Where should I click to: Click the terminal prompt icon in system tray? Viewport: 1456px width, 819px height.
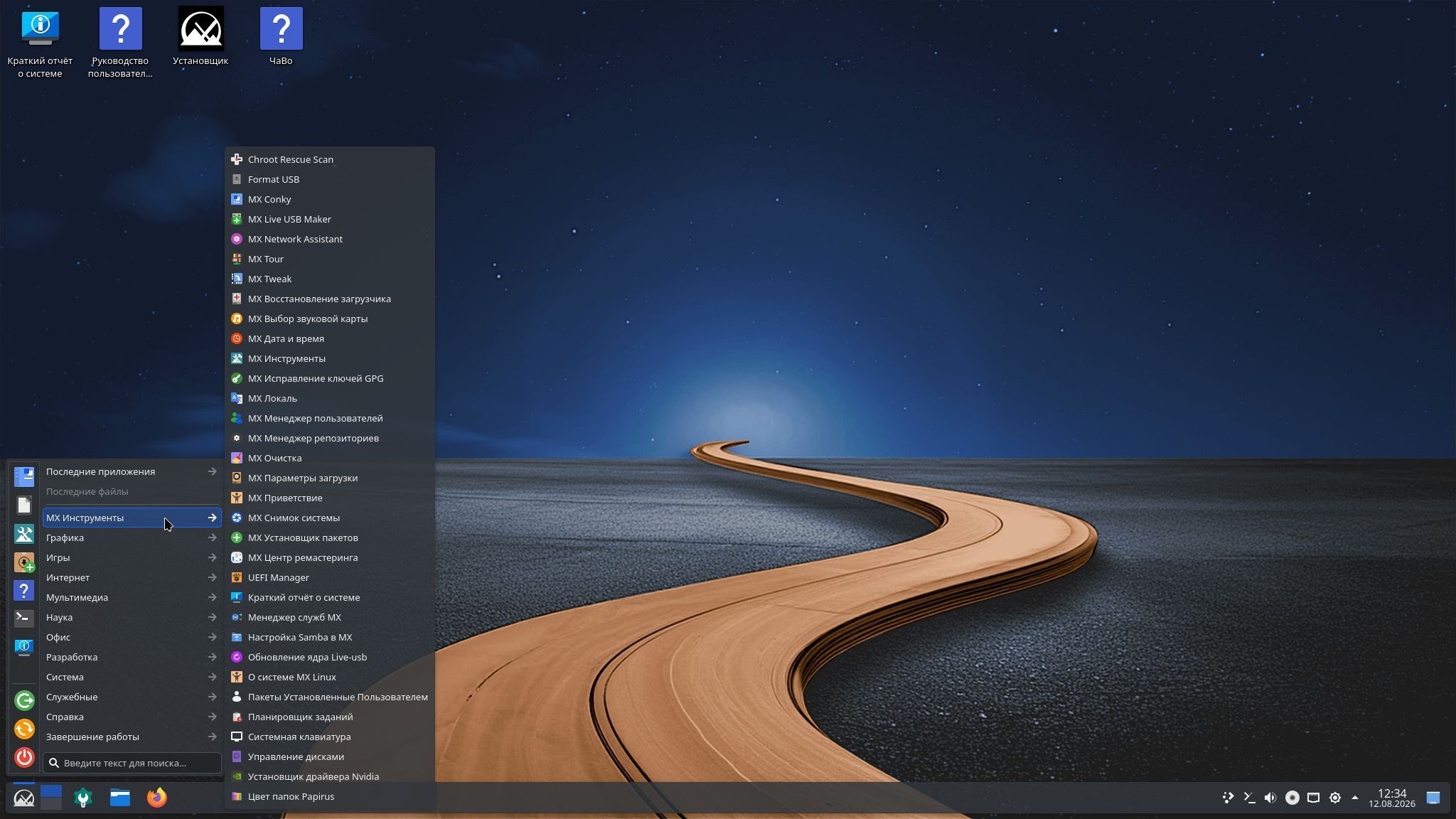pyautogui.click(x=1249, y=798)
